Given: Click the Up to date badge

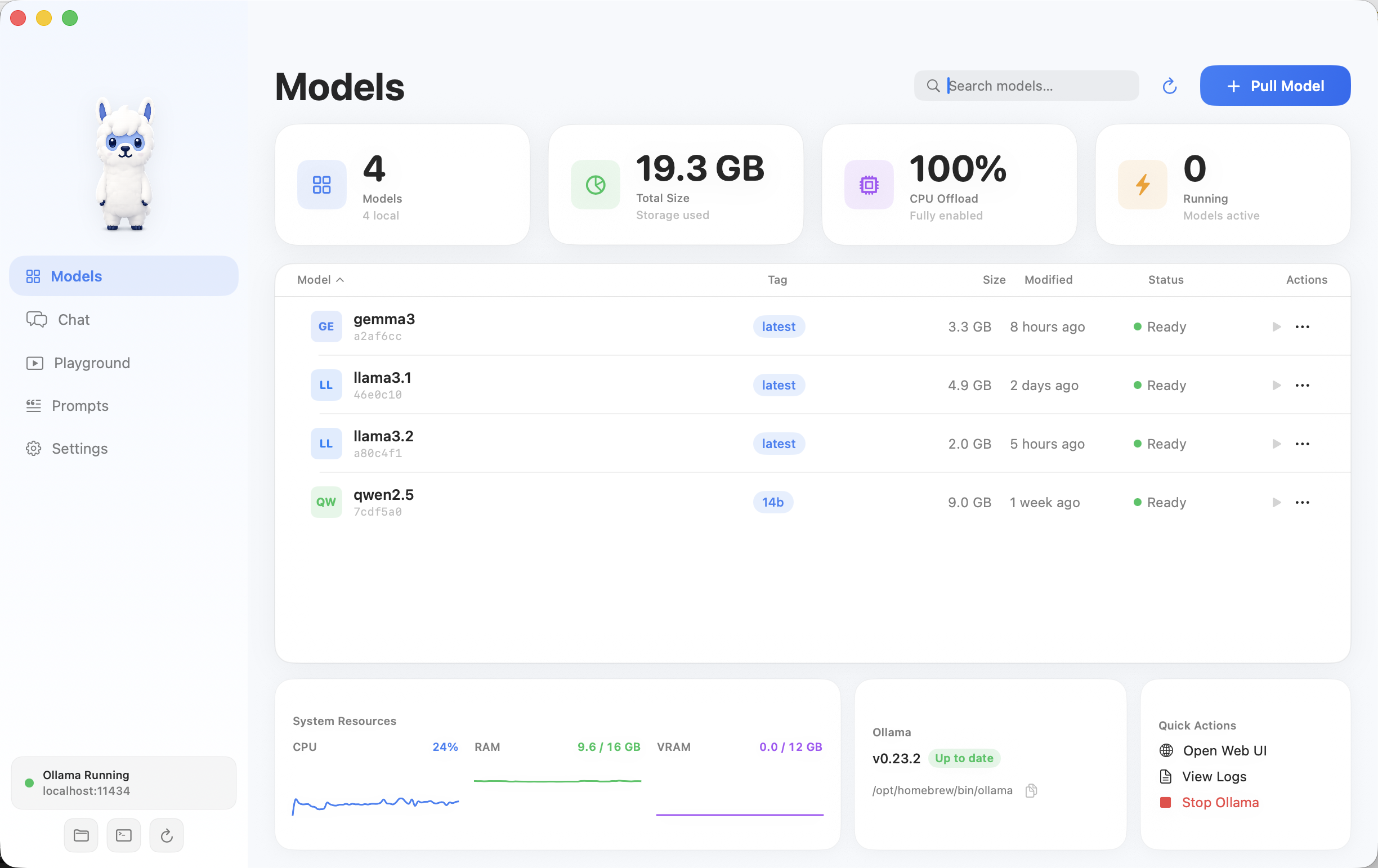Looking at the screenshot, I should pos(964,758).
